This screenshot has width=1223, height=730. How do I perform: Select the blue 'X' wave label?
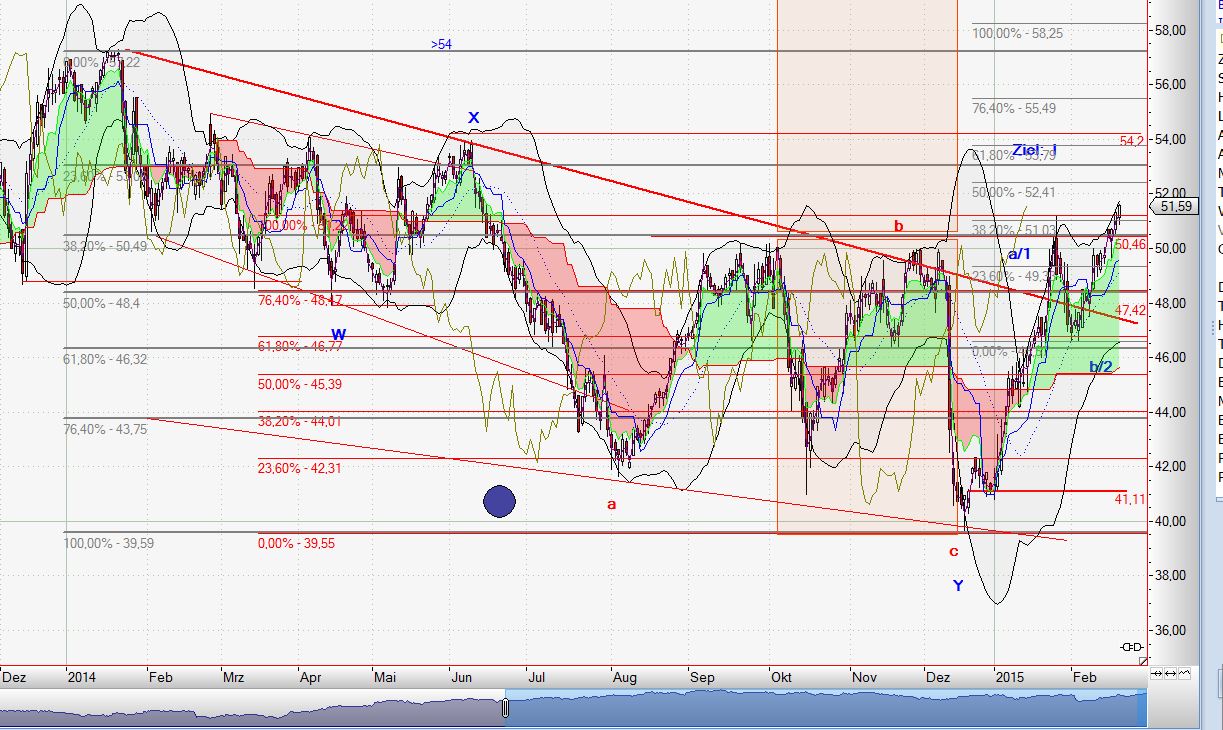(x=474, y=118)
